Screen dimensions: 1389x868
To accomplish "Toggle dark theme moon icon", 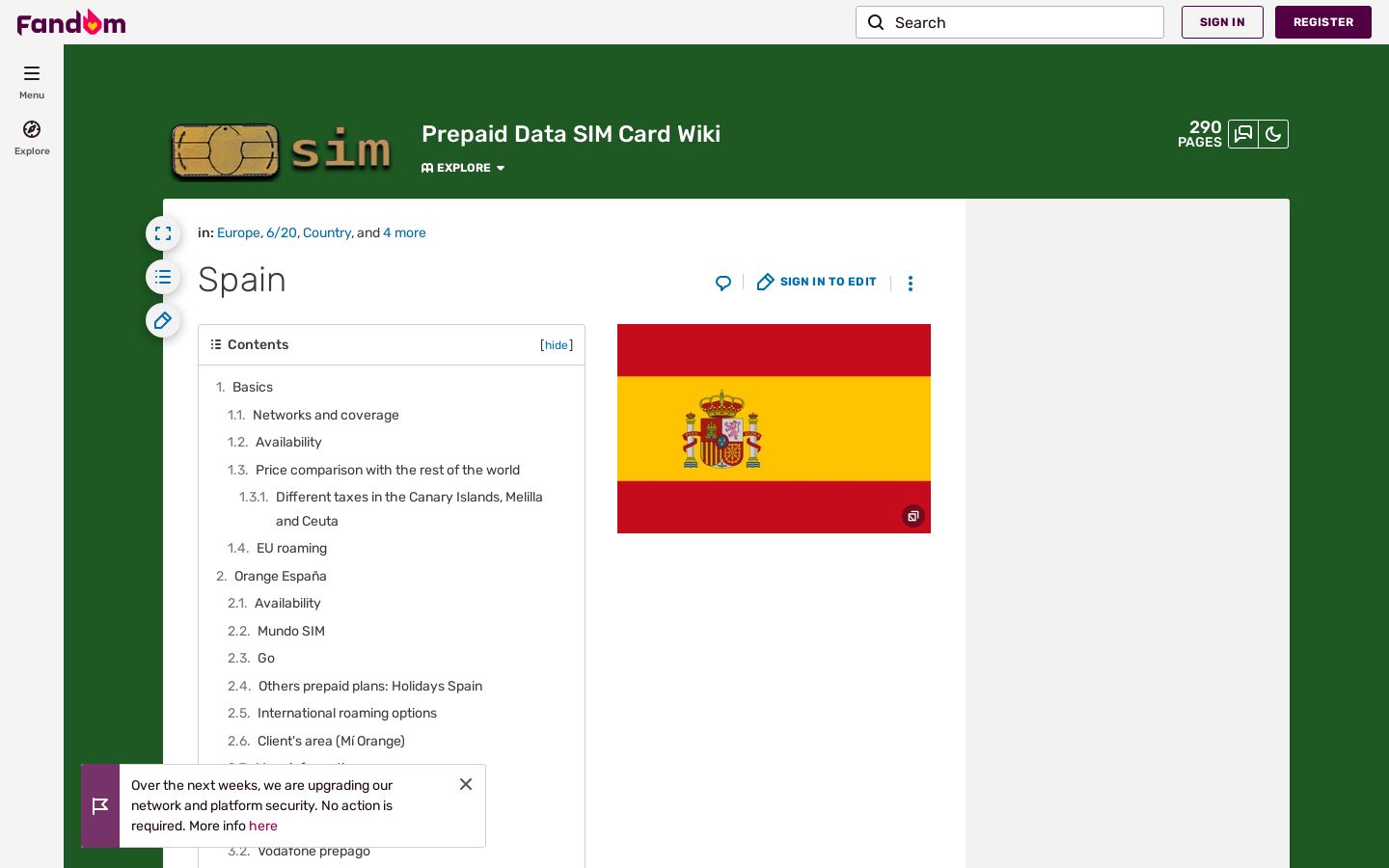I will click(1273, 134).
